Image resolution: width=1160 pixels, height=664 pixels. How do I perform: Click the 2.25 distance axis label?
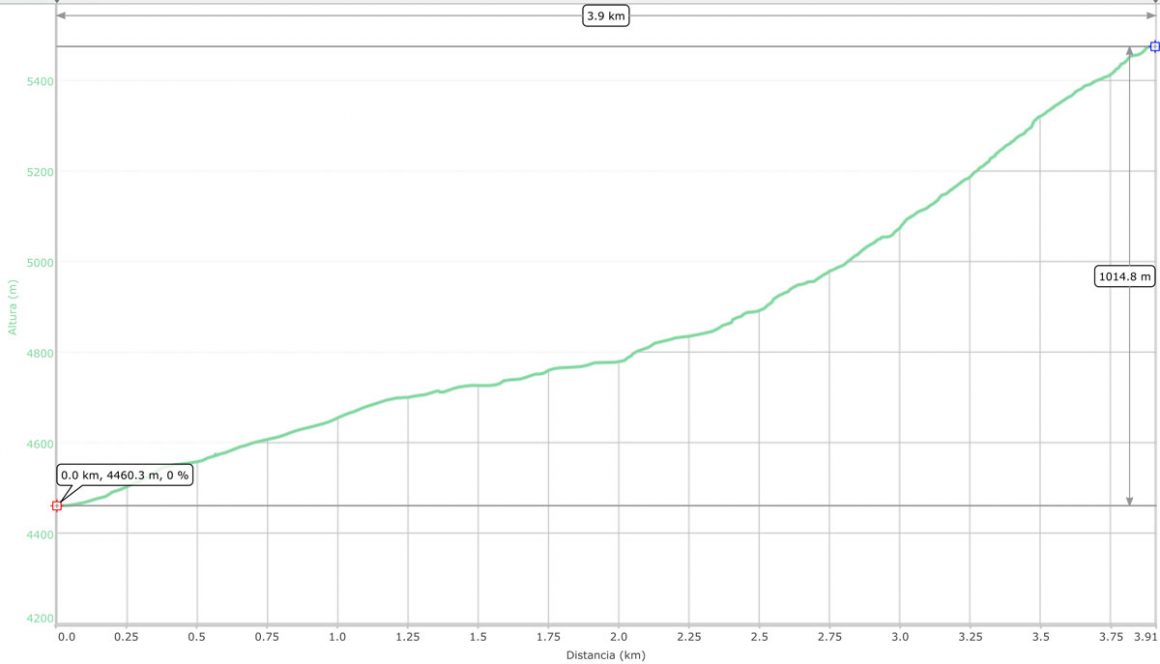tap(689, 637)
